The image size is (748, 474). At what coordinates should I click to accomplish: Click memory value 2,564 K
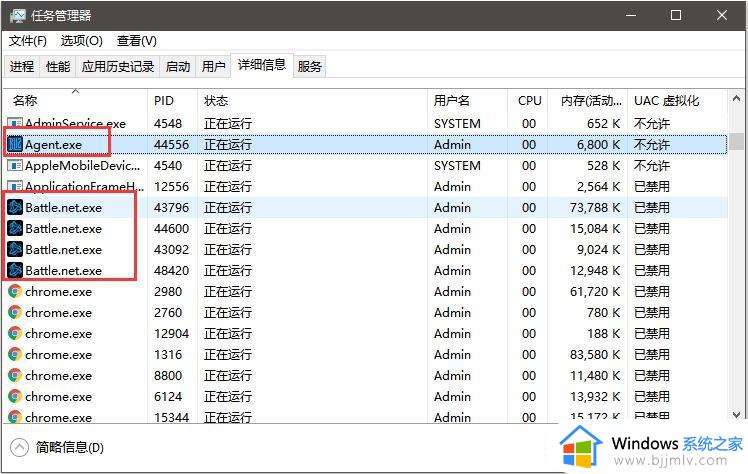598,187
